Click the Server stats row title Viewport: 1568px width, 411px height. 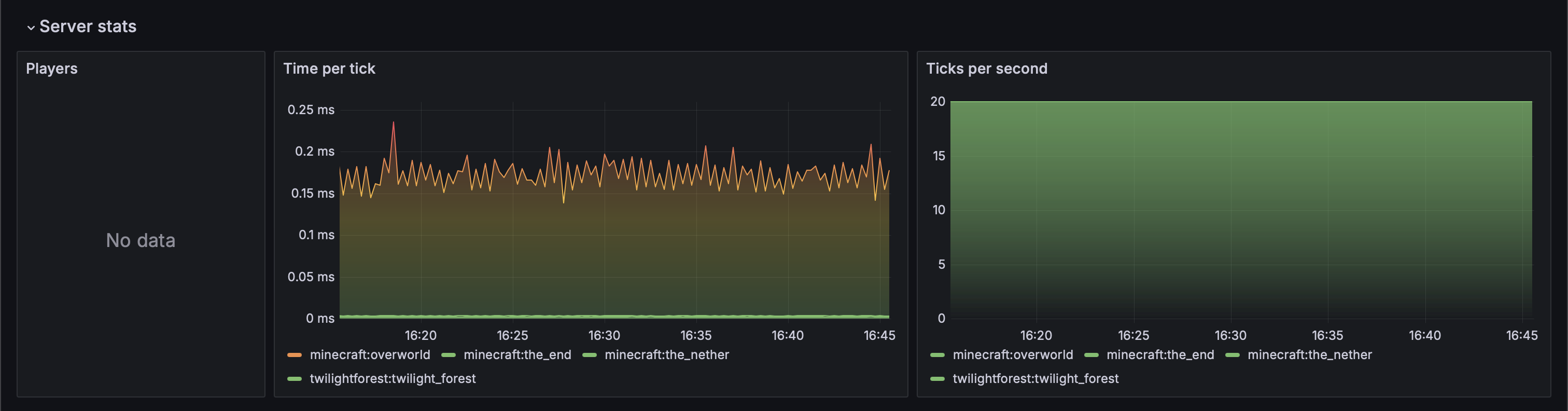[88, 26]
